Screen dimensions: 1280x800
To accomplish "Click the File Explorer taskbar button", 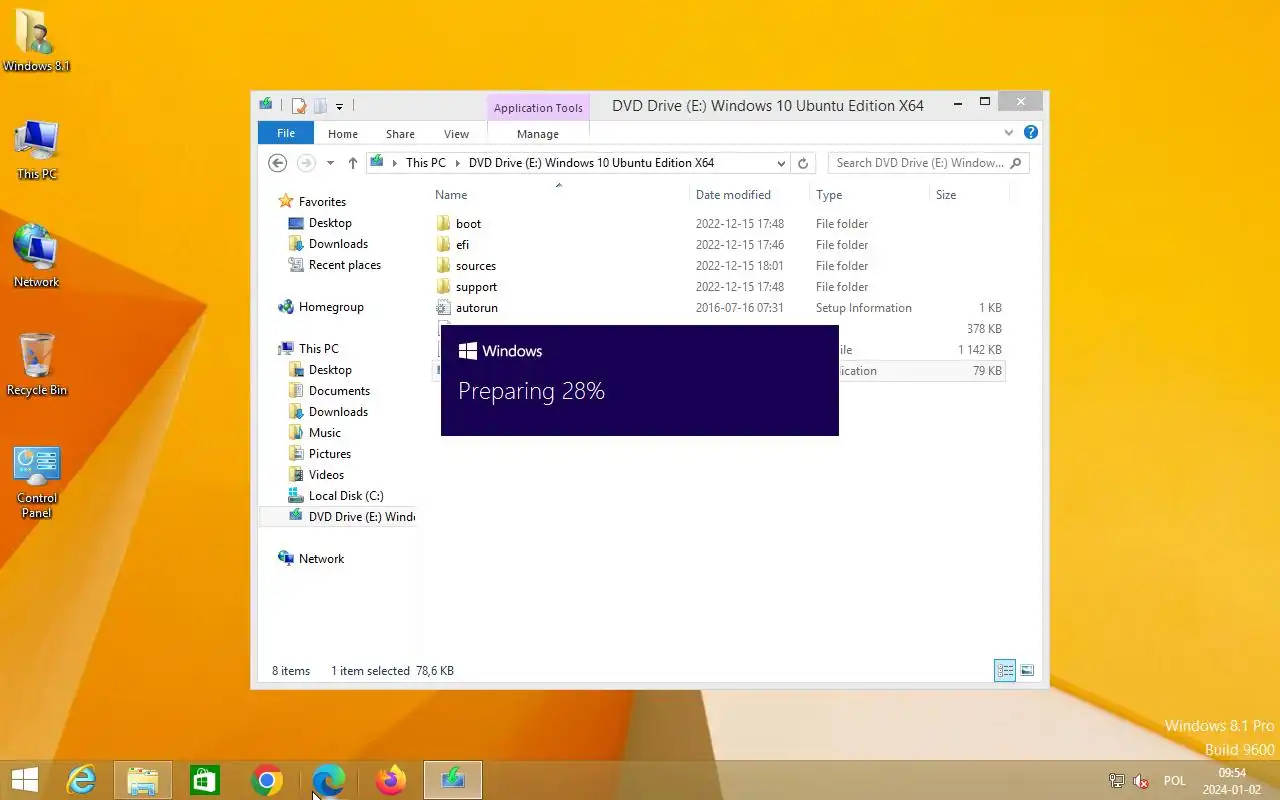I will click(x=143, y=780).
